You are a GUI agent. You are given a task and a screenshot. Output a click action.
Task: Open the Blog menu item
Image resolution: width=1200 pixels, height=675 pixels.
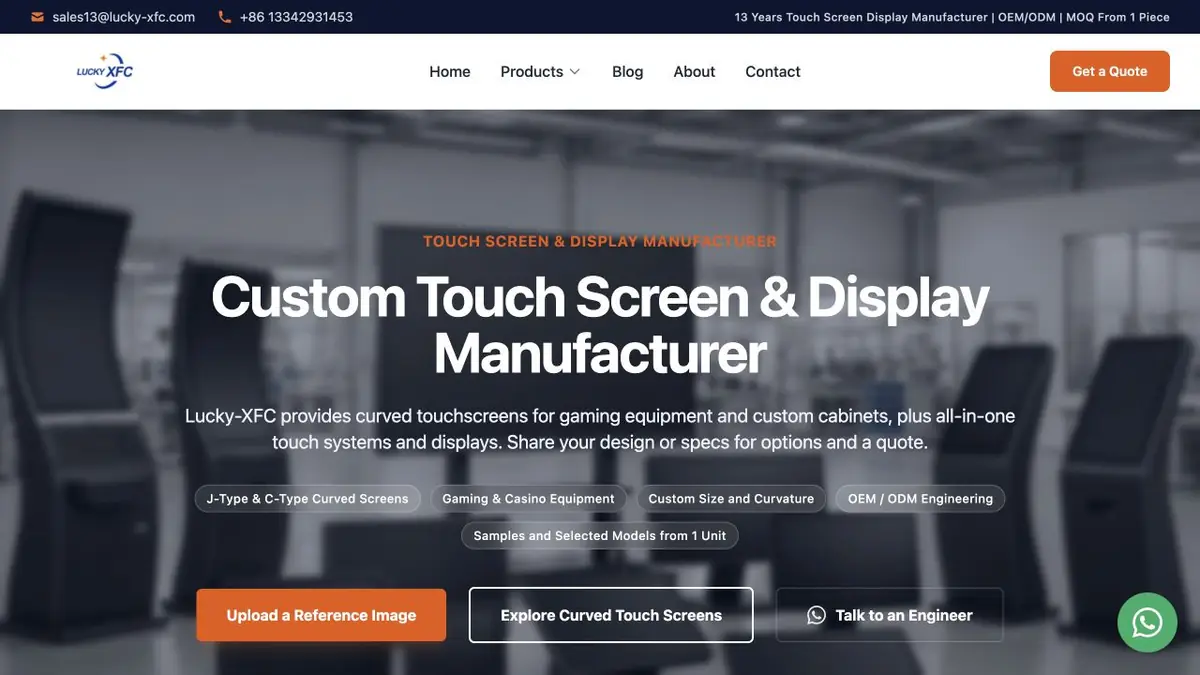(627, 72)
